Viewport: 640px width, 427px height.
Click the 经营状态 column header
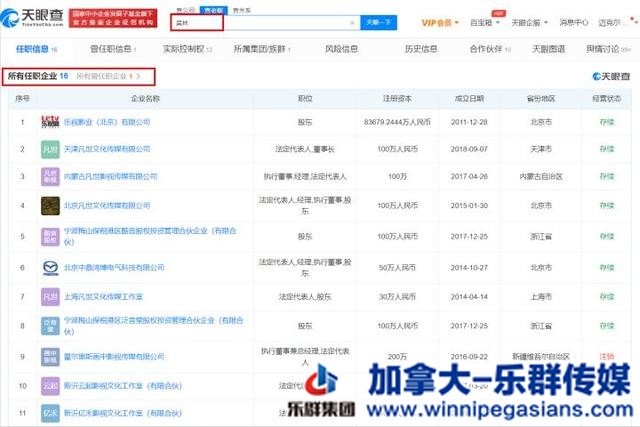coord(607,99)
